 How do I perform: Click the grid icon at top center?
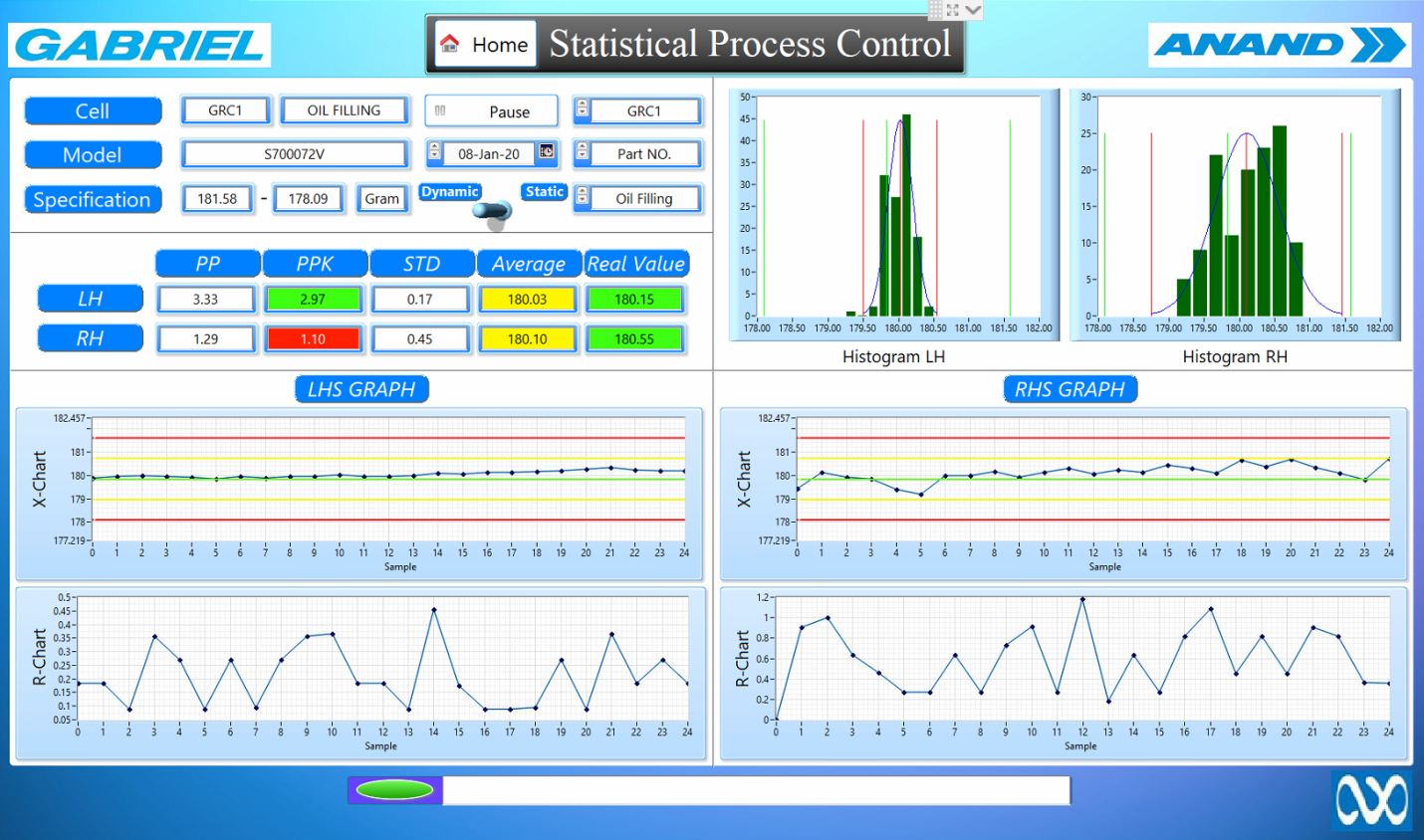pos(935,10)
